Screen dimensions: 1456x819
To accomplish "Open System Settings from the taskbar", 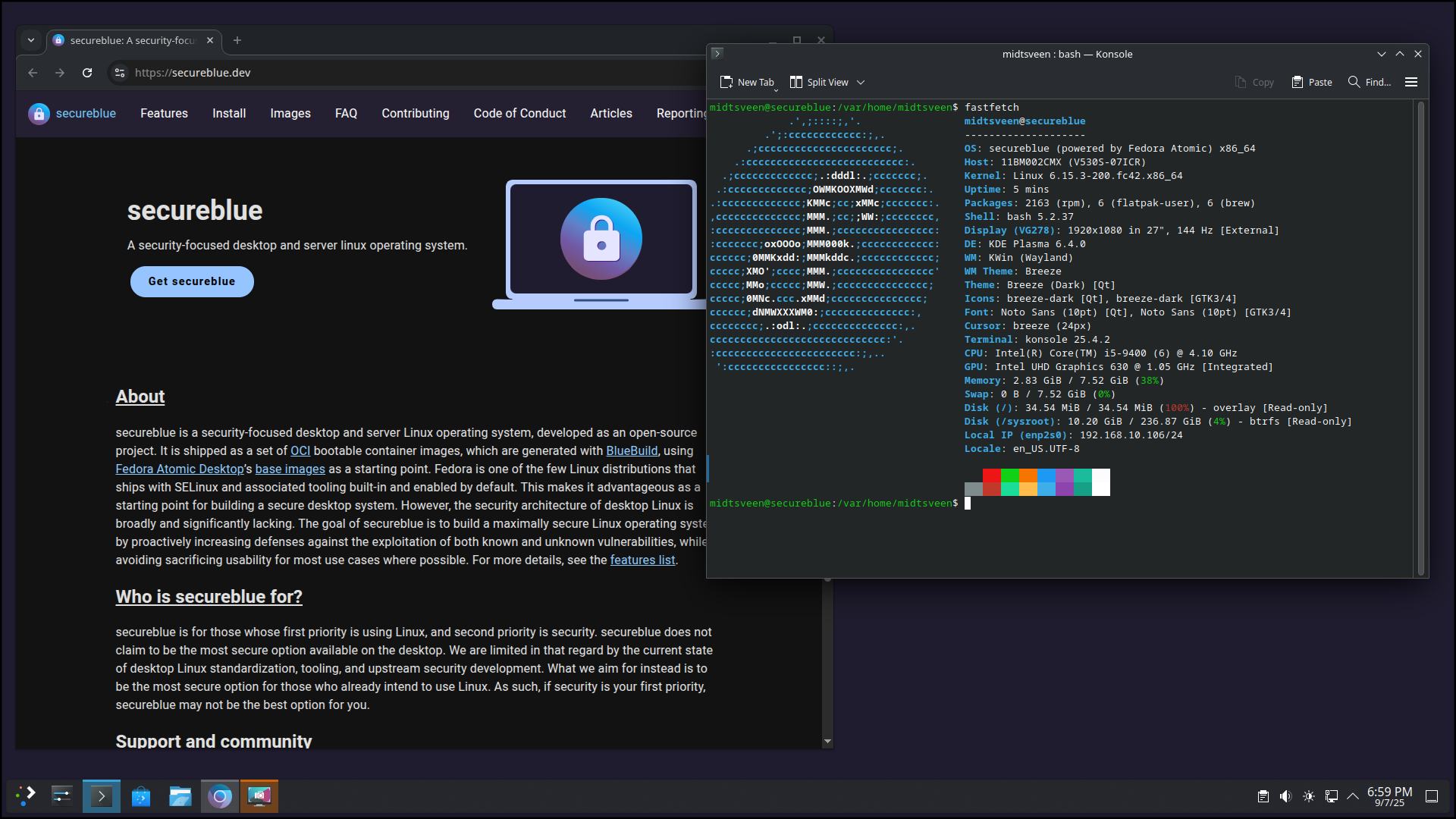I will pyautogui.click(x=62, y=795).
